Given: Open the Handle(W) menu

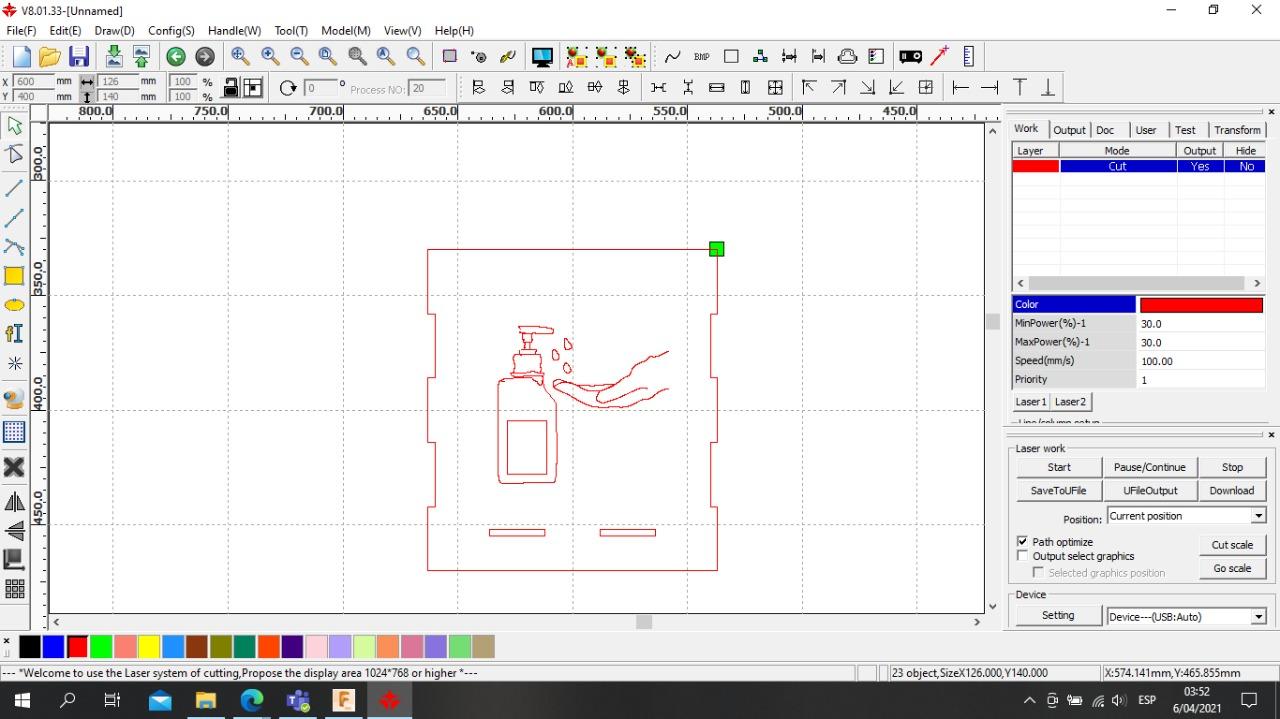Looking at the screenshot, I should pos(234,31).
